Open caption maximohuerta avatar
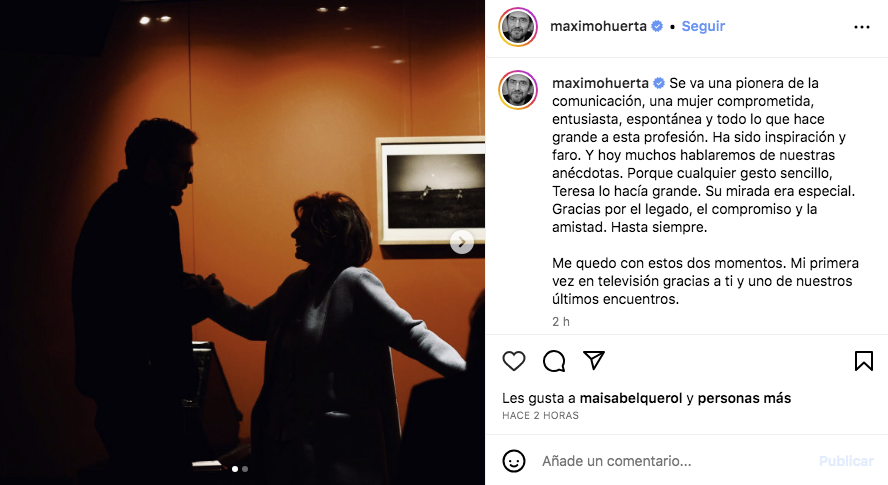The image size is (888, 485). click(518, 90)
